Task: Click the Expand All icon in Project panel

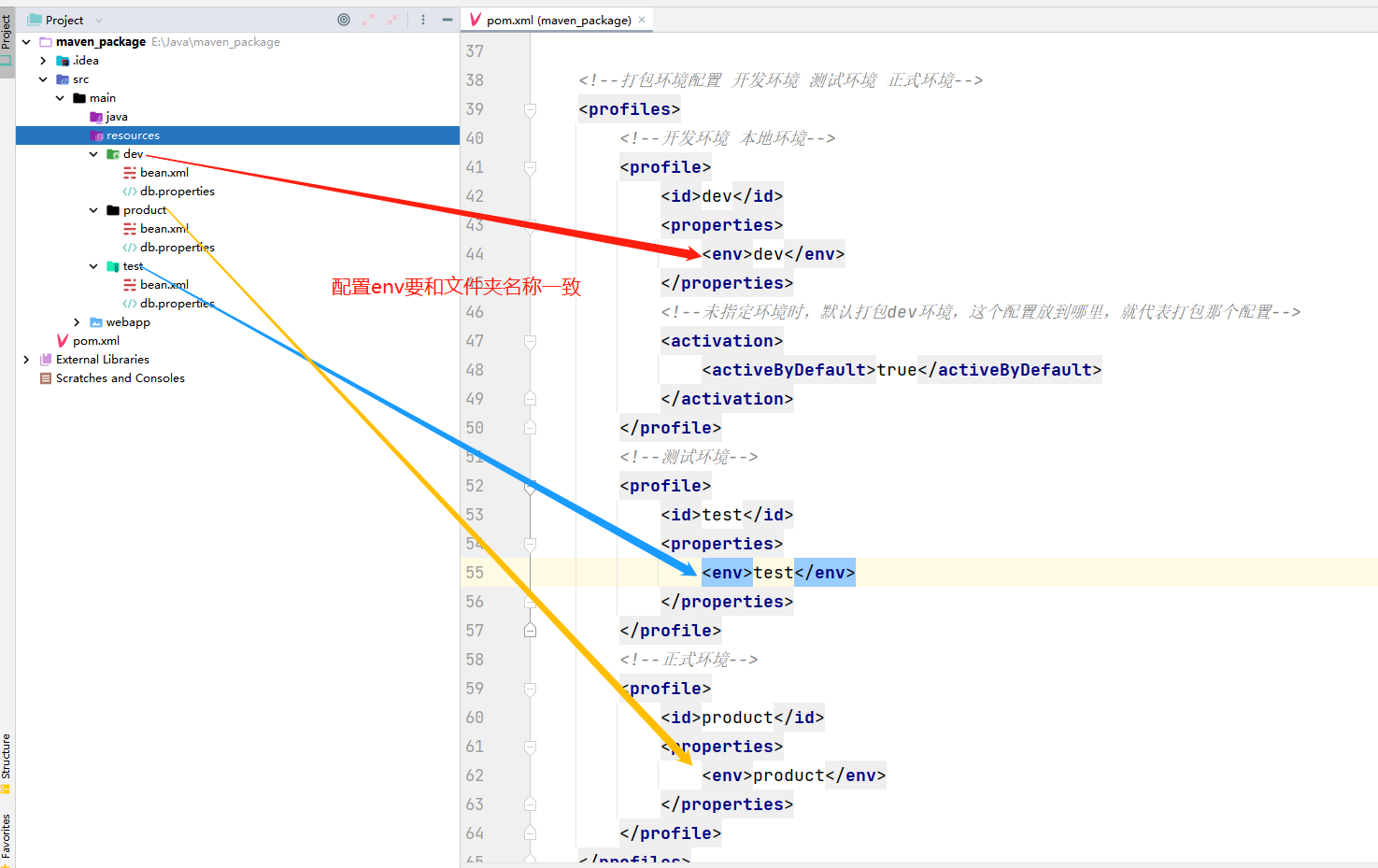Action: [368, 20]
